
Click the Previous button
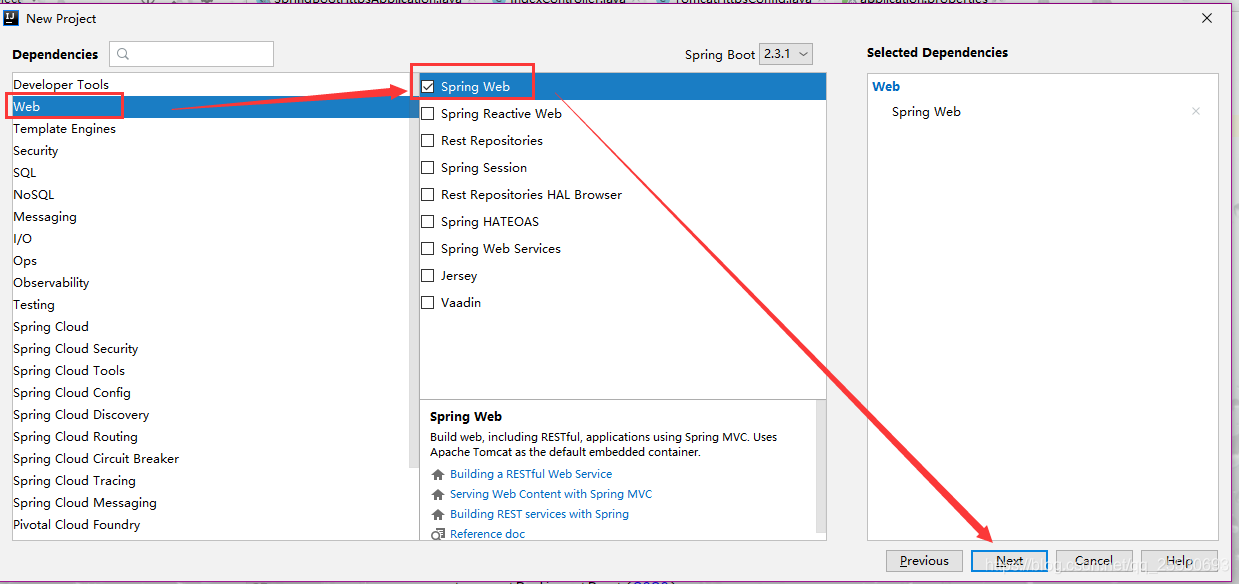coord(924,561)
